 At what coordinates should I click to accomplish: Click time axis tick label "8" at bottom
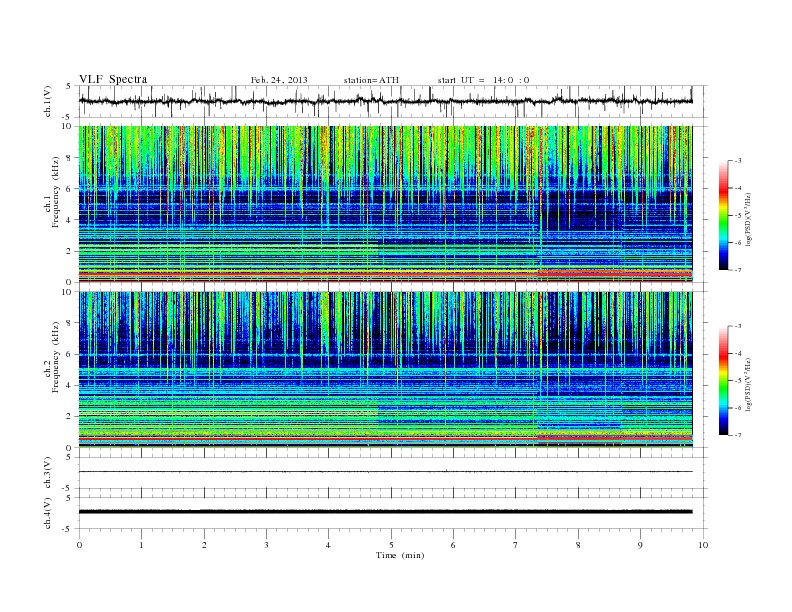coord(578,545)
